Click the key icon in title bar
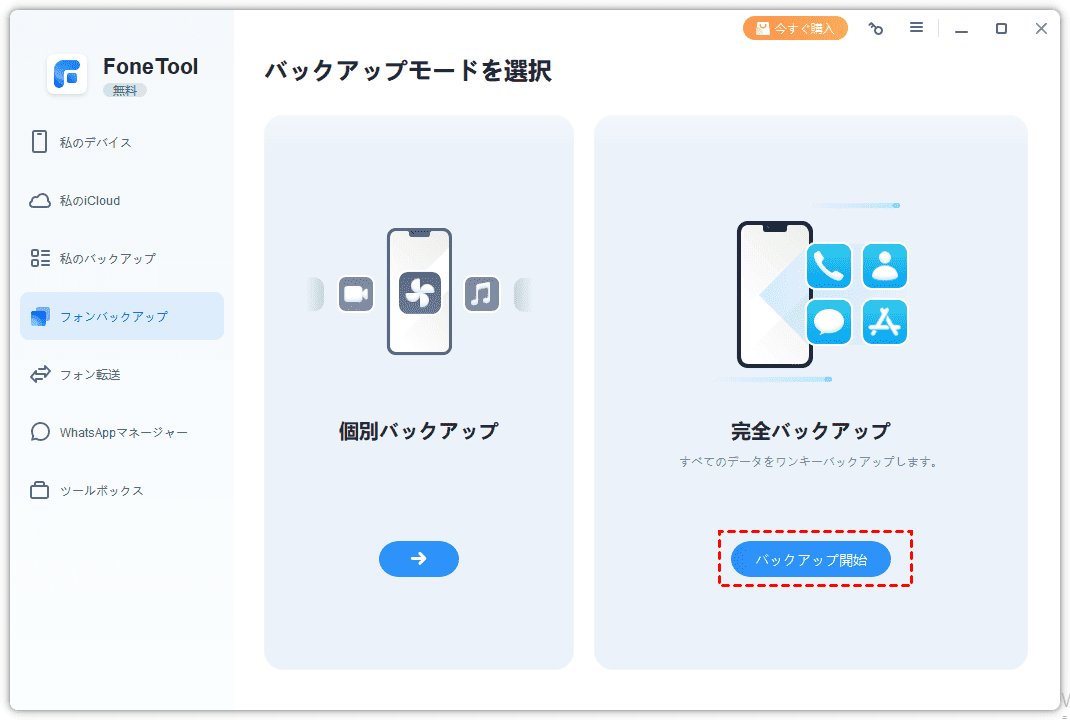 point(876,28)
